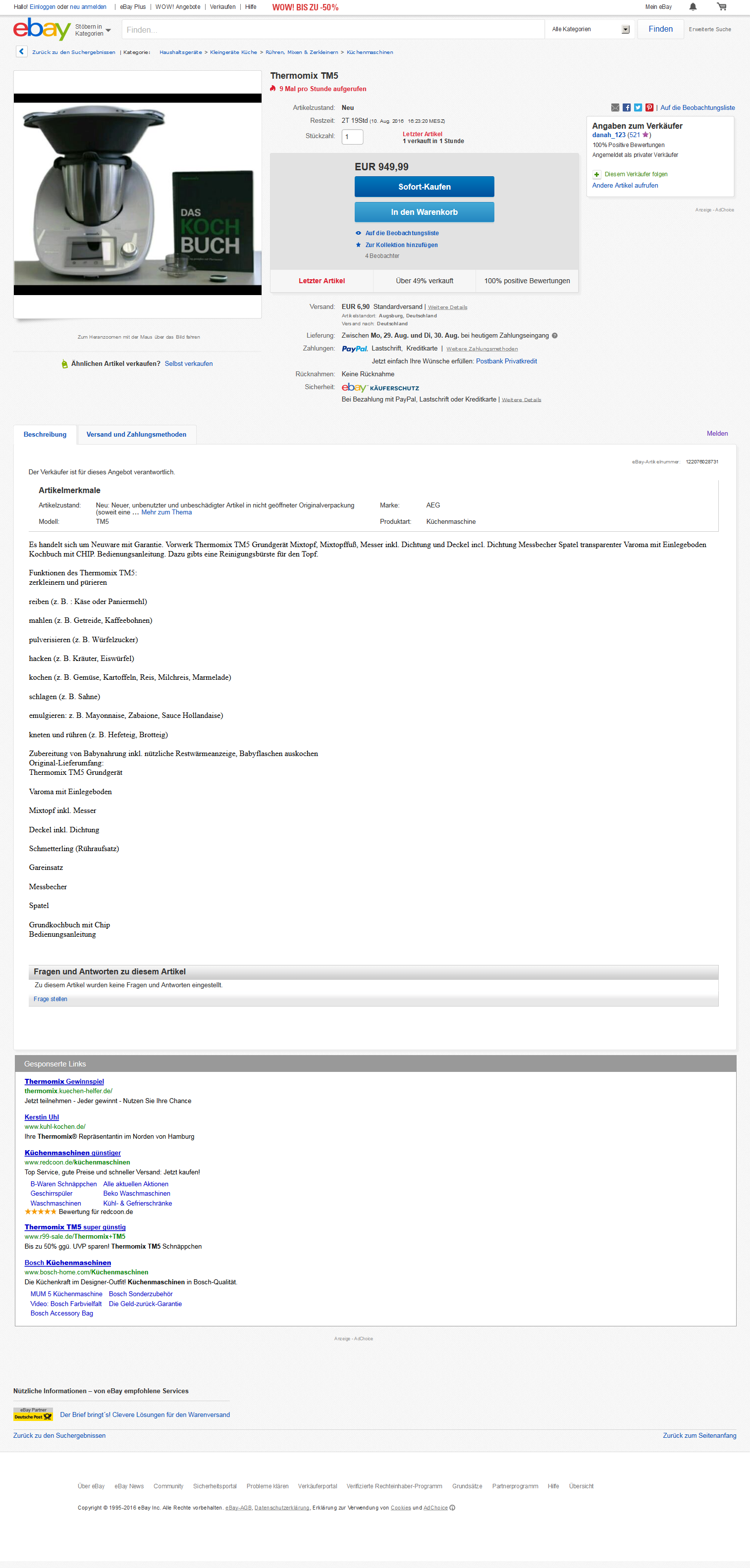The height and width of the screenshot is (1568, 750).
Task: Open Kerstin Uhl sponsored link
Action: pos(42,1117)
